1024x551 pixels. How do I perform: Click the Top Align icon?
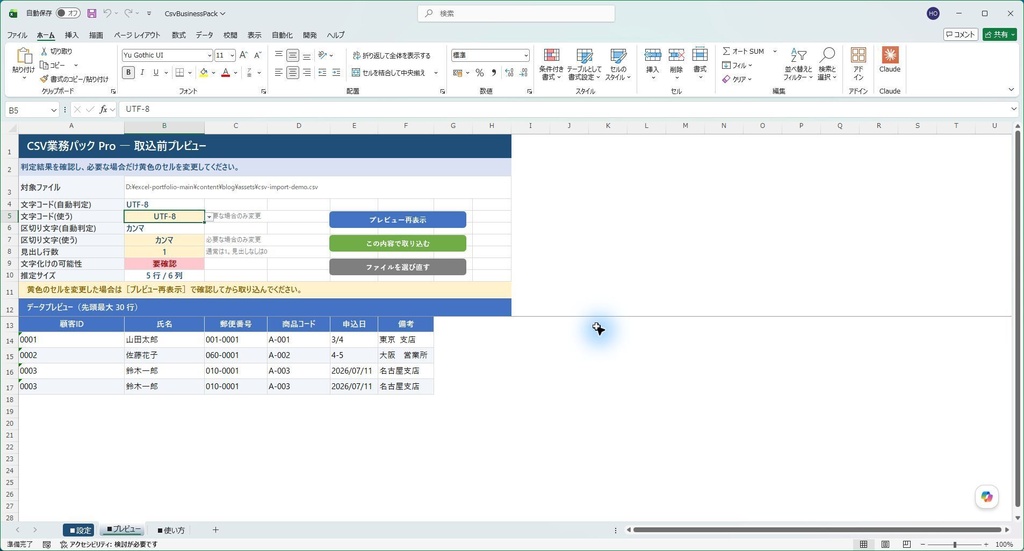[279, 55]
